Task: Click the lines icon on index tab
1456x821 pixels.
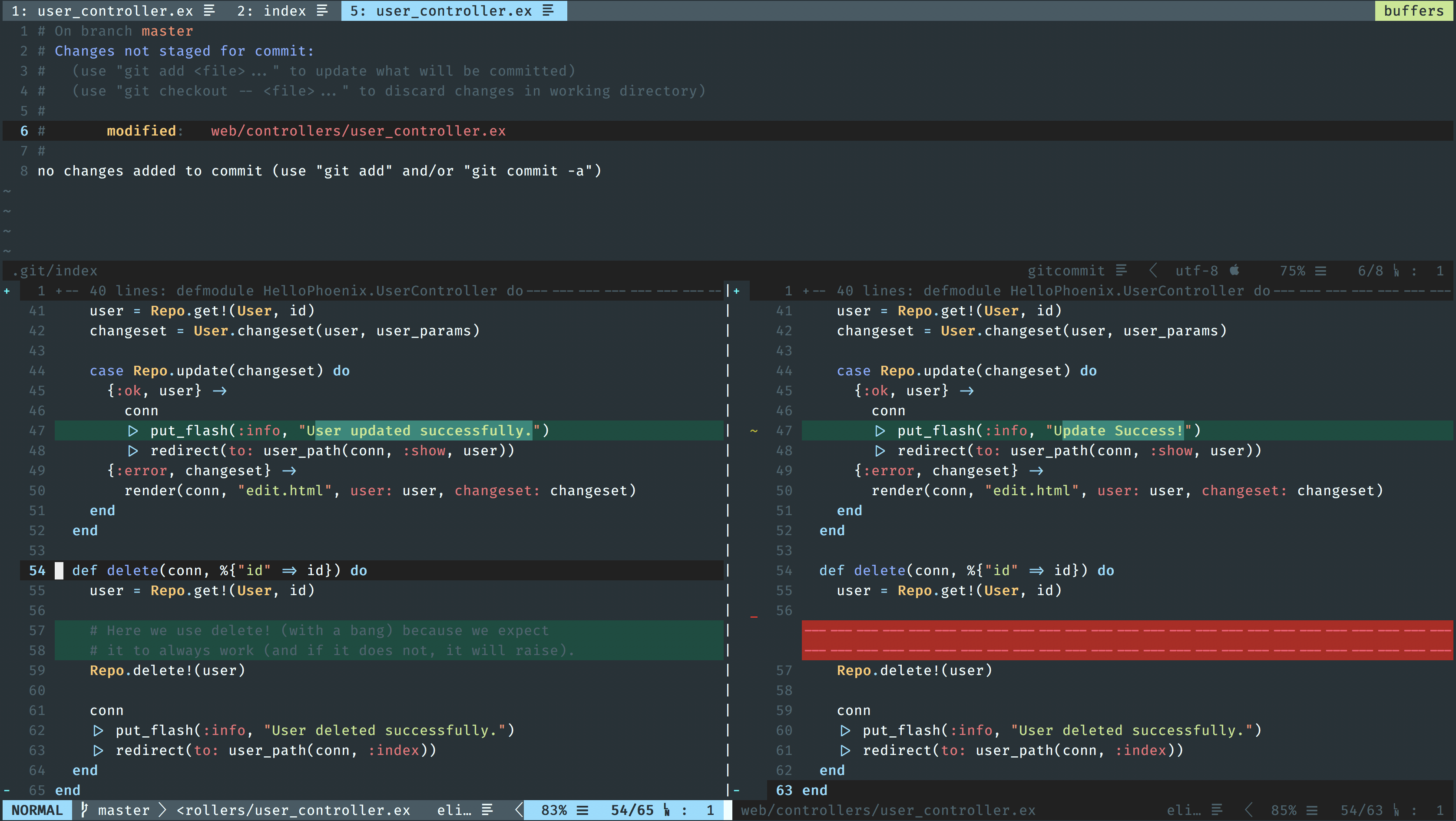Action: 322,11
